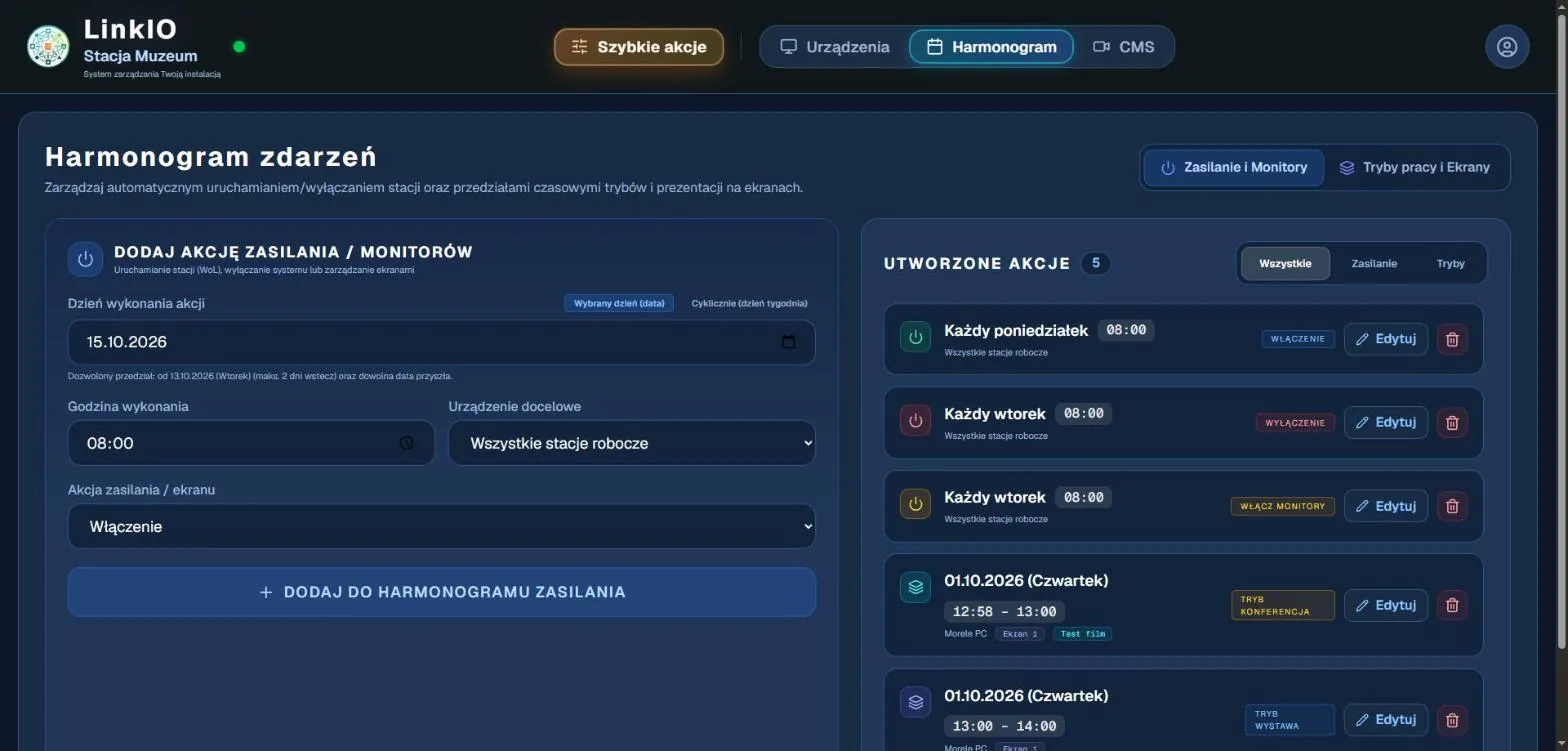Viewport: 1568px width, 751px height.
Task: Delete the Każdy poniedziałek action with trash icon
Action: (x=1452, y=339)
